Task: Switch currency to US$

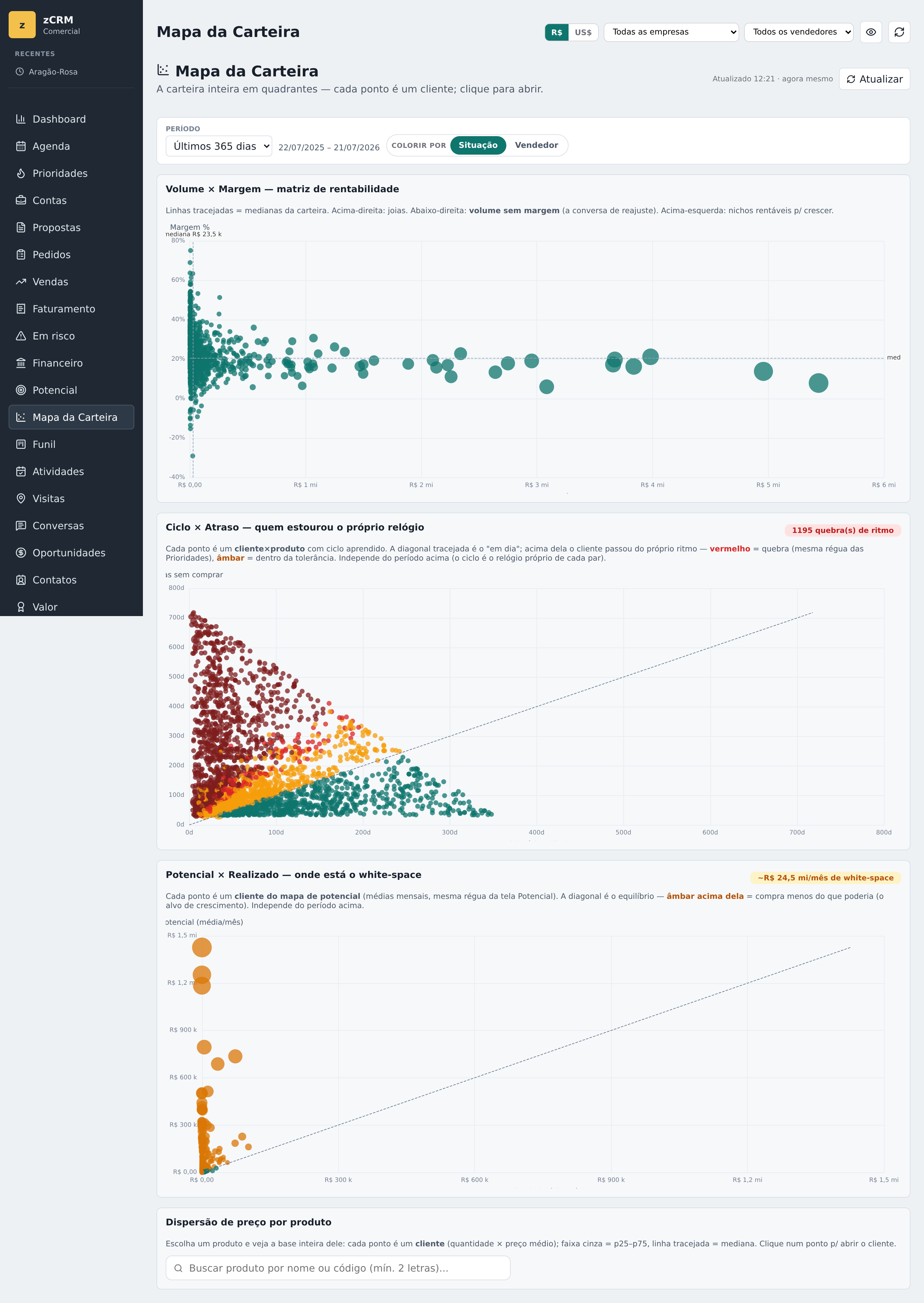Action: pyautogui.click(x=583, y=32)
